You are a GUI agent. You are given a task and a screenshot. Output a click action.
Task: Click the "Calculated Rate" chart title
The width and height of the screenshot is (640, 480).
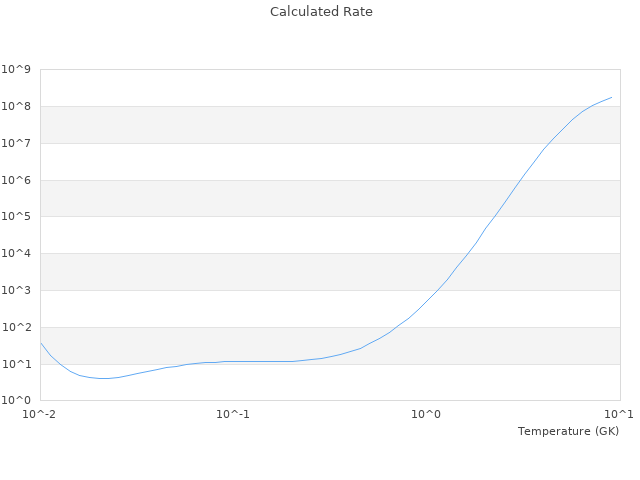pyautogui.click(x=320, y=12)
